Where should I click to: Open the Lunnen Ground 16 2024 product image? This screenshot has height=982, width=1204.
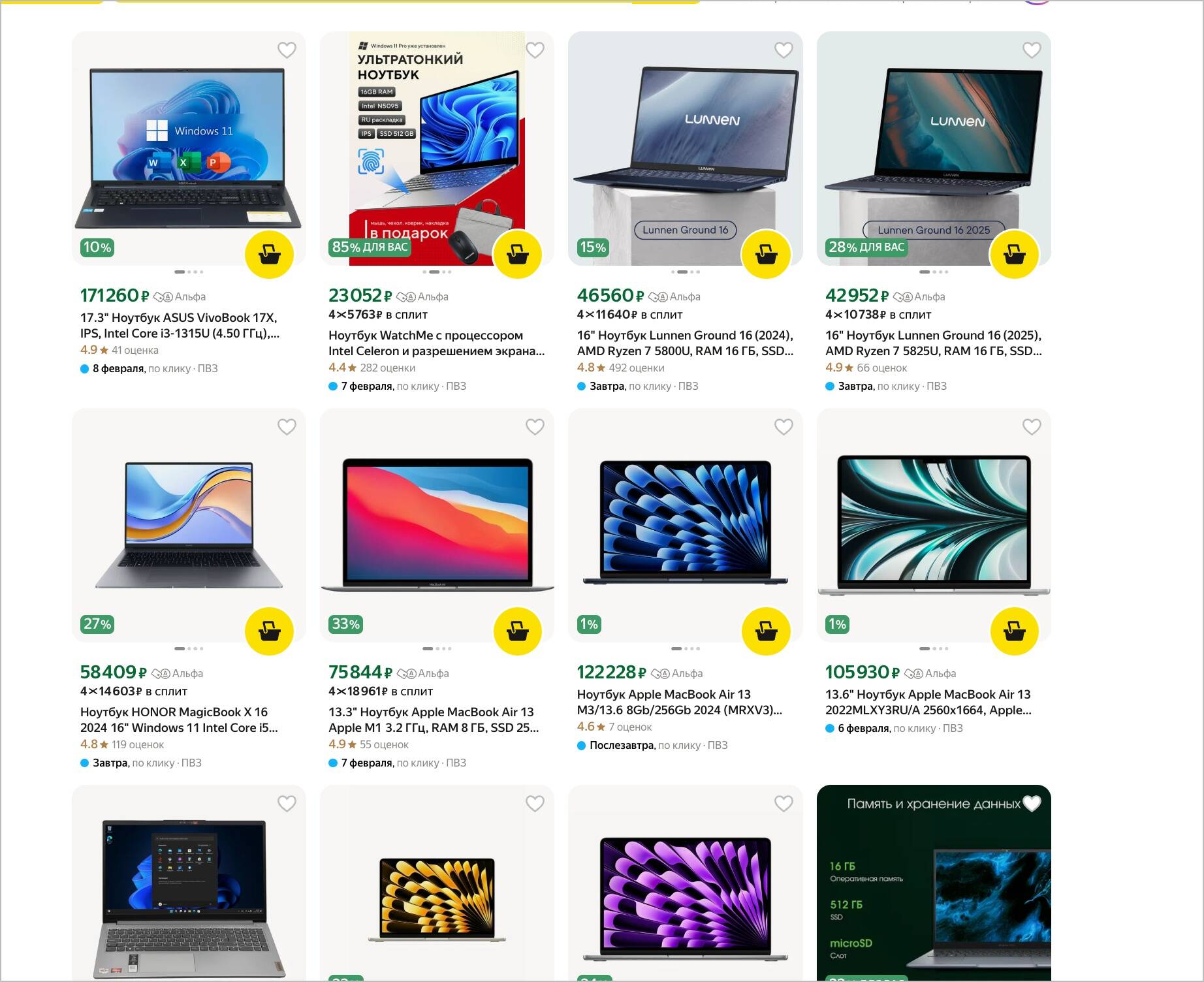click(x=685, y=149)
